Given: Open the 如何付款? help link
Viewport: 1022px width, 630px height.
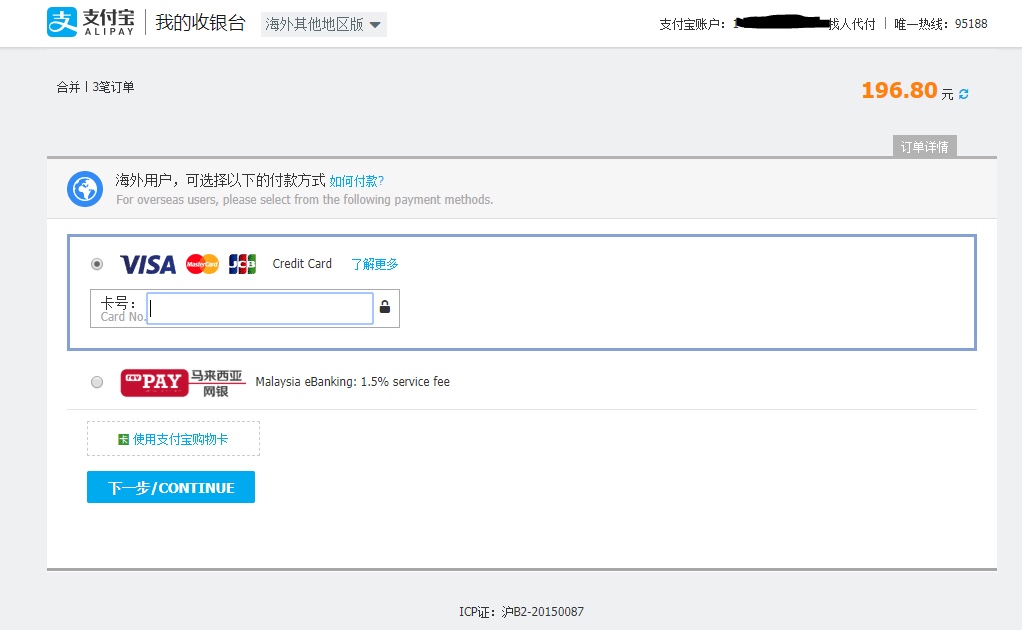Looking at the screenshot, I should 356,181.
